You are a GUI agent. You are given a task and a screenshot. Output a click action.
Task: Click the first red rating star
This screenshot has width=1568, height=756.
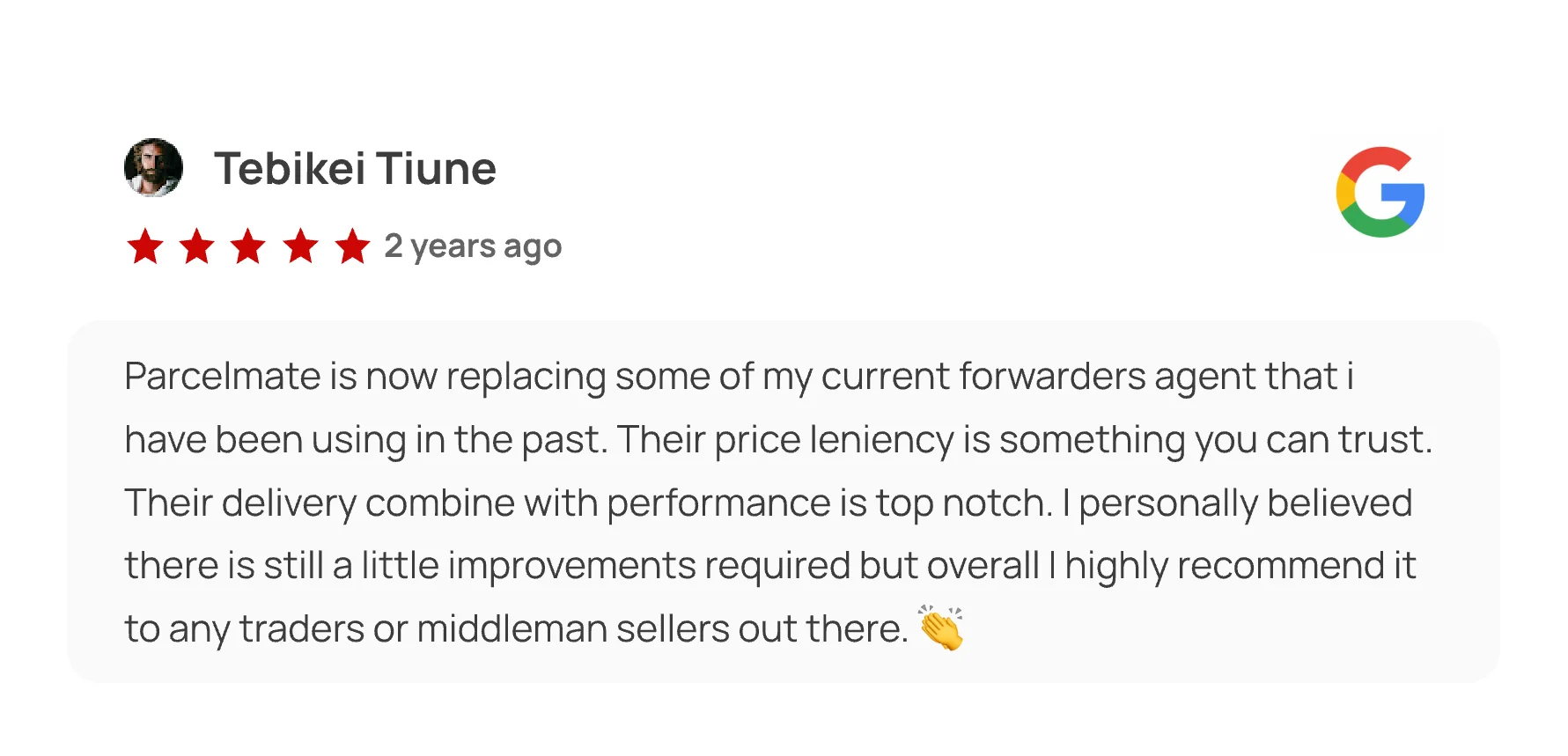(x=145, y=246)
